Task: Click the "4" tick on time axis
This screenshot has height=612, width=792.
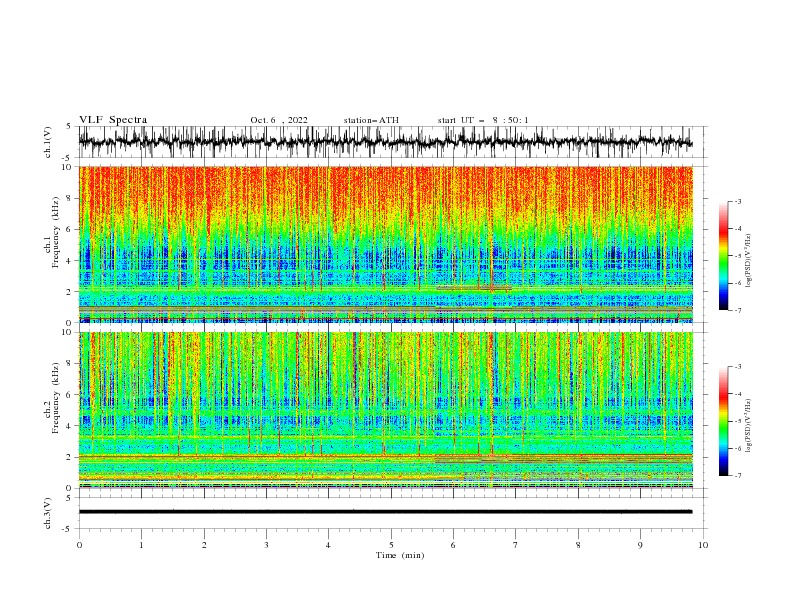Action: tap(329, 545)
